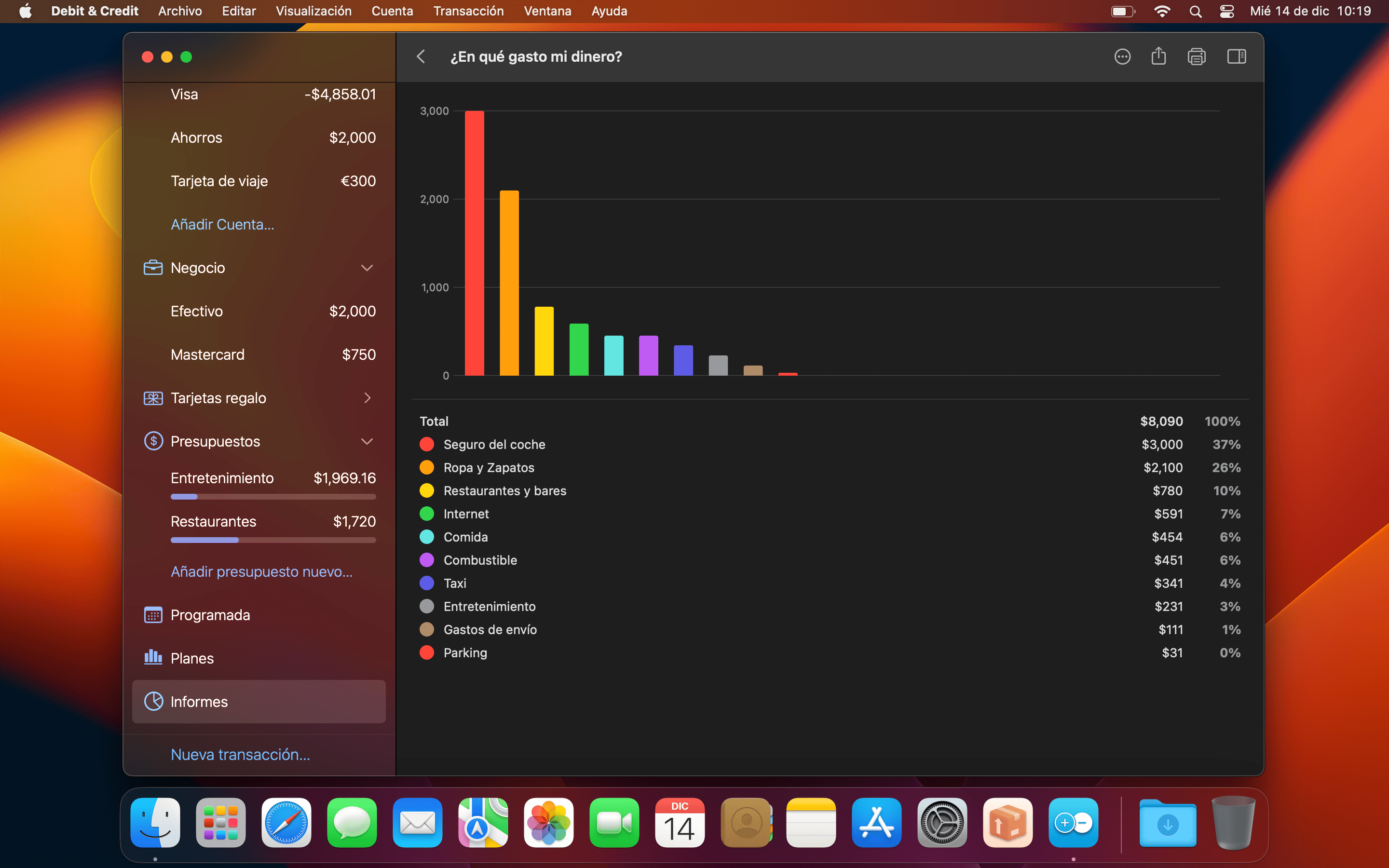Open Mail from the Dock
This screenshot has width=1389, height=868.
417,823
